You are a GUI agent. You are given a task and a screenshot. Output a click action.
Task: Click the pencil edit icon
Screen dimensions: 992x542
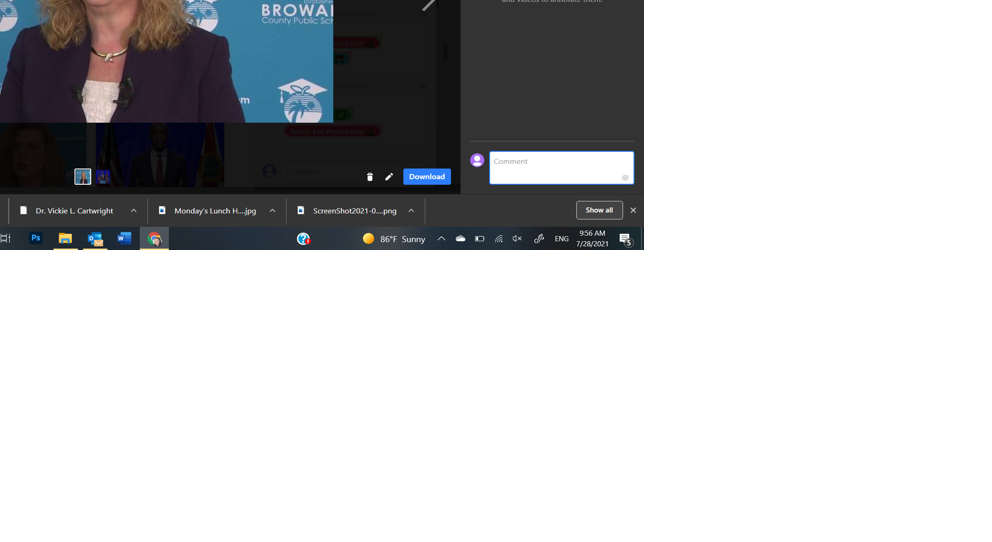389,177
